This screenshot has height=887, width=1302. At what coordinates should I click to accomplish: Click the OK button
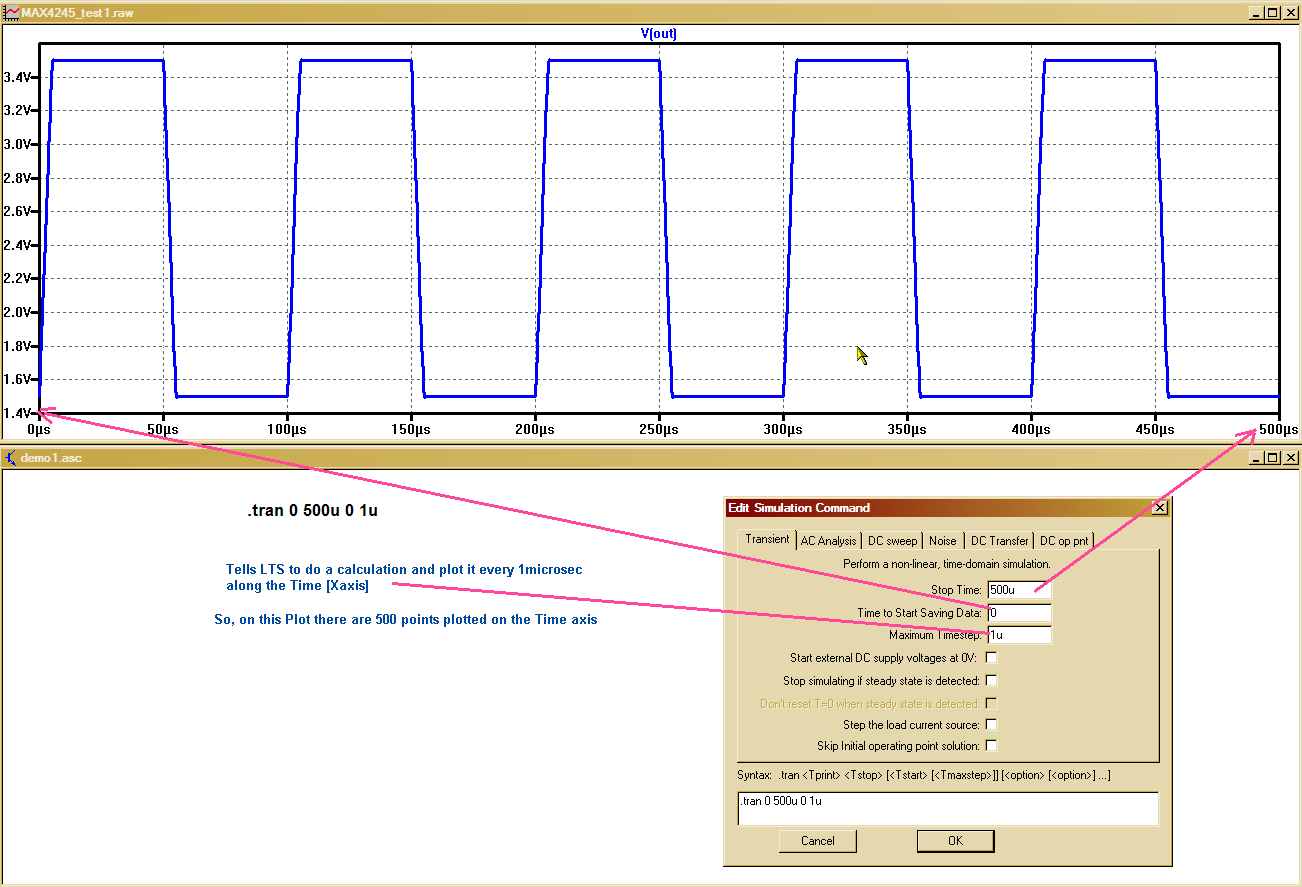tap(955, 841)
